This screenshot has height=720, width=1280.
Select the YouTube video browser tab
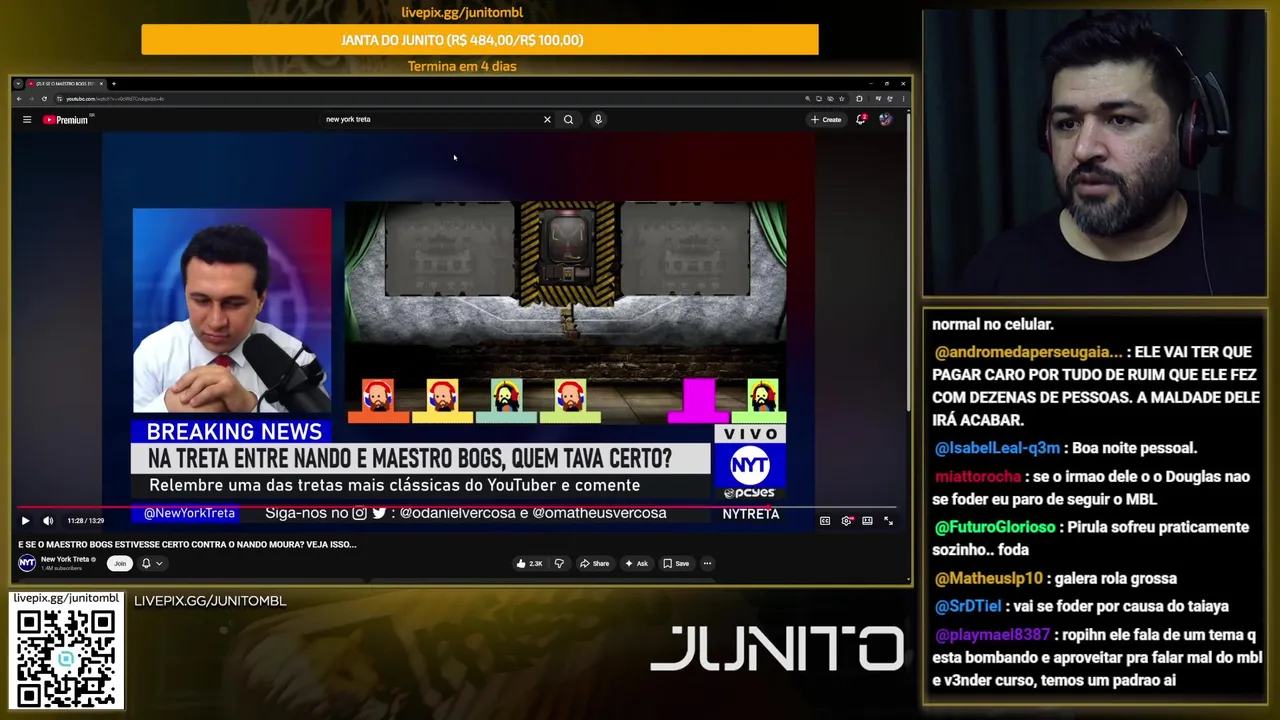point(65,83)
